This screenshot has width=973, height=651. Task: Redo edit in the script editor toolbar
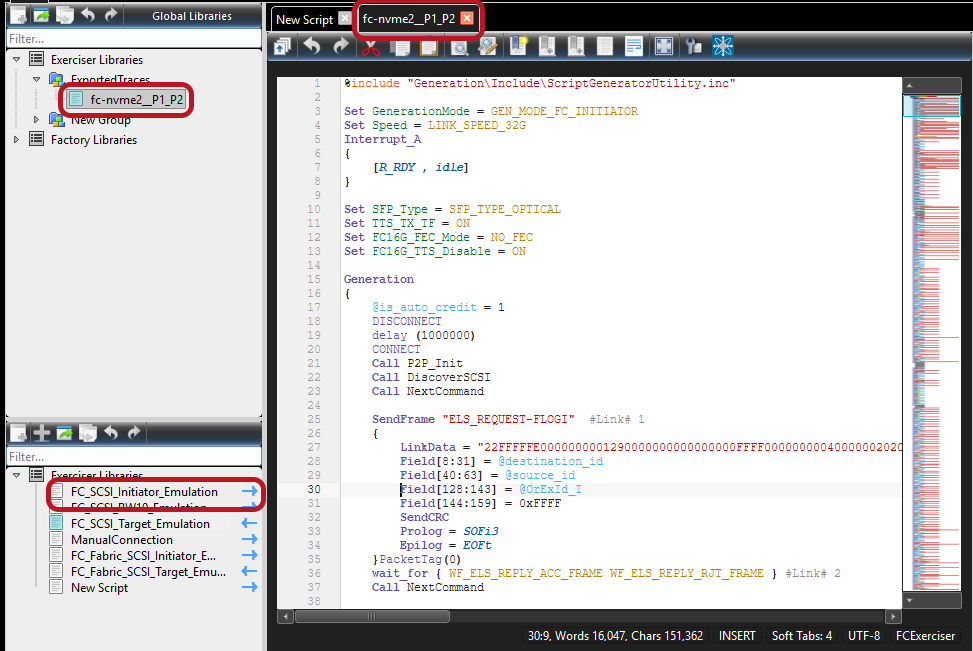coord(341,47)
